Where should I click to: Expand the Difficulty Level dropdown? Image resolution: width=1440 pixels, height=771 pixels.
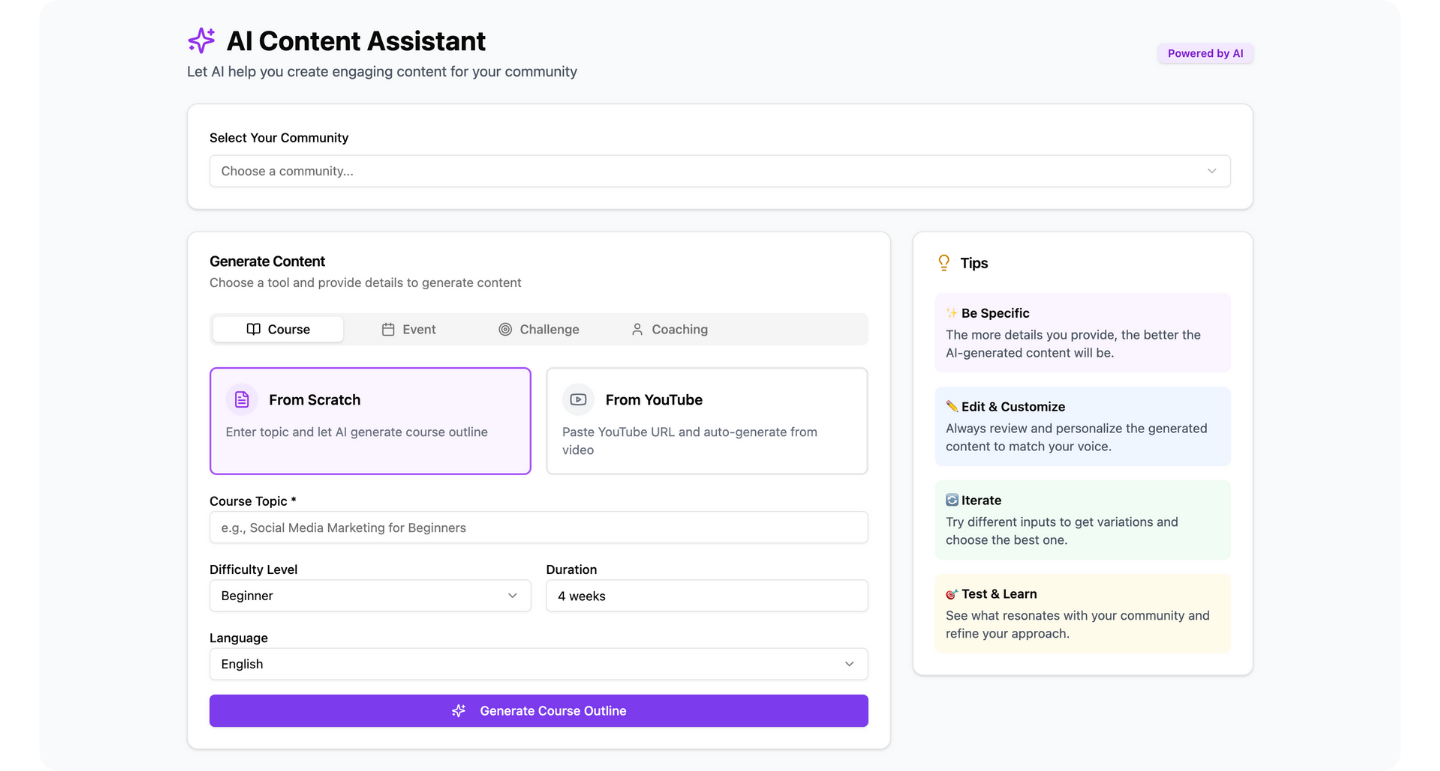[x=370, y=596]
